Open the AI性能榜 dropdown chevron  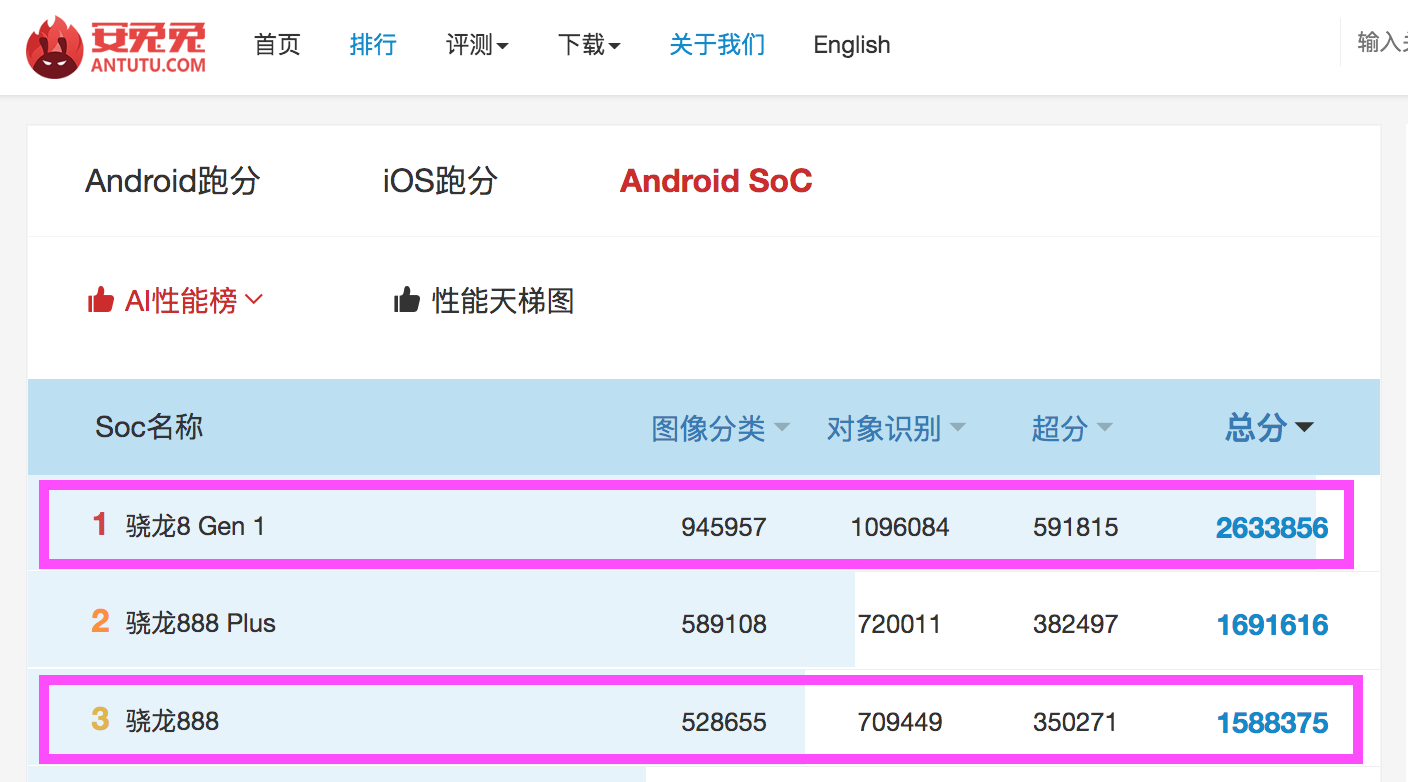253,299
